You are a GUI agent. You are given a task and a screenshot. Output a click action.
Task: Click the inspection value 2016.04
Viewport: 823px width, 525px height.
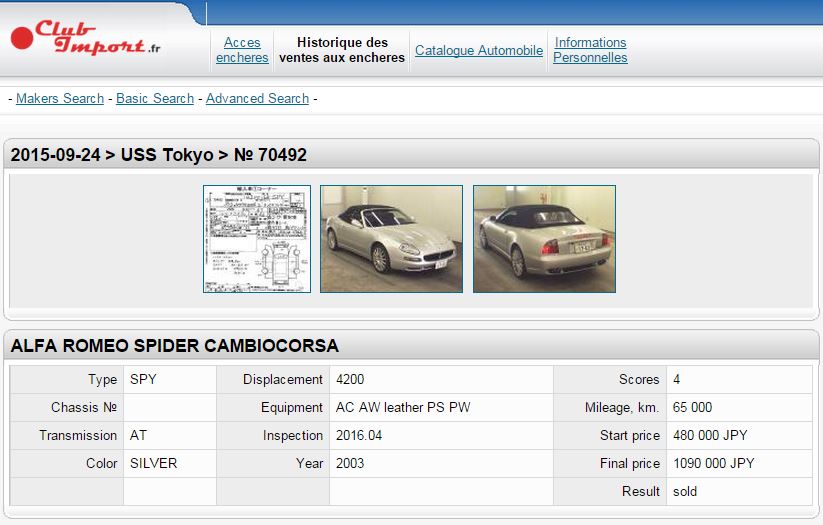[x=359, y=435]
